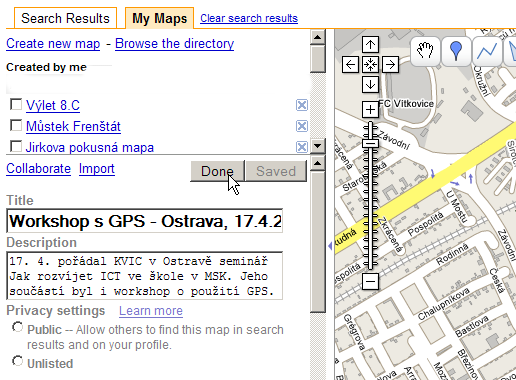Click into the Description text area

click(x=144, y=276)
